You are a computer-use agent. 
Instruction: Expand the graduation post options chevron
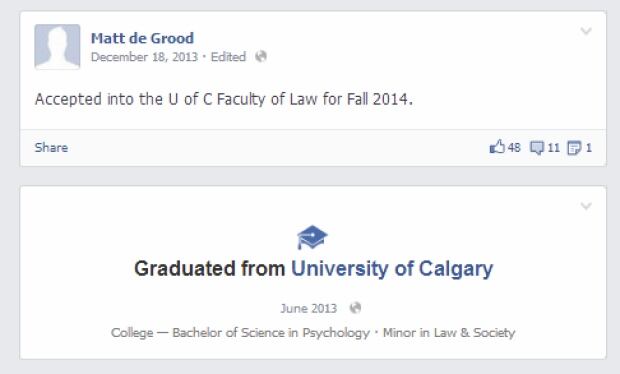(586, 206)
